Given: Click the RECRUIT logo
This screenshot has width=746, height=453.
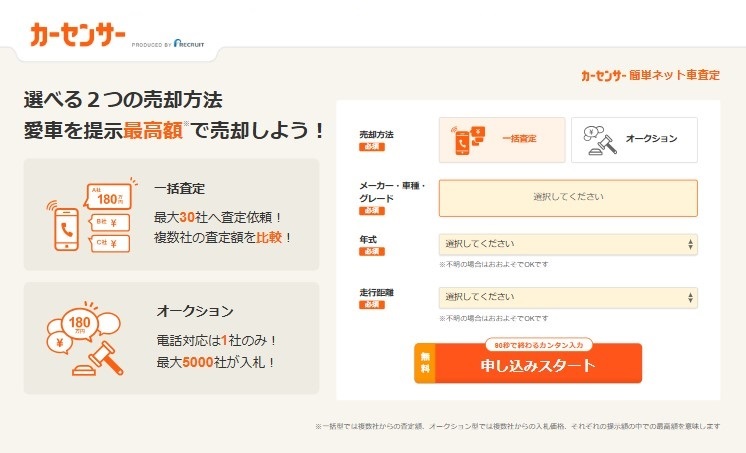Looking at the screenshot, I should [x=189, y=43].
